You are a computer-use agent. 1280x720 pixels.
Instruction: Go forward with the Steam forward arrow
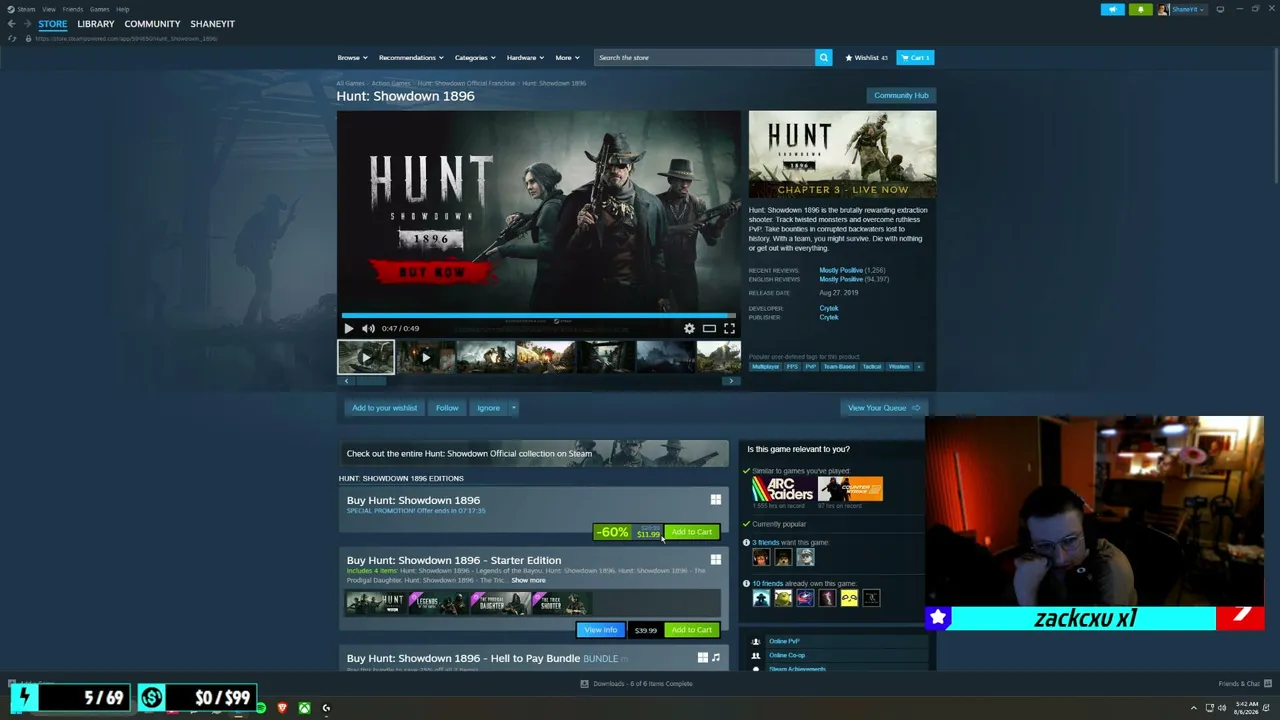coord(27,24)
